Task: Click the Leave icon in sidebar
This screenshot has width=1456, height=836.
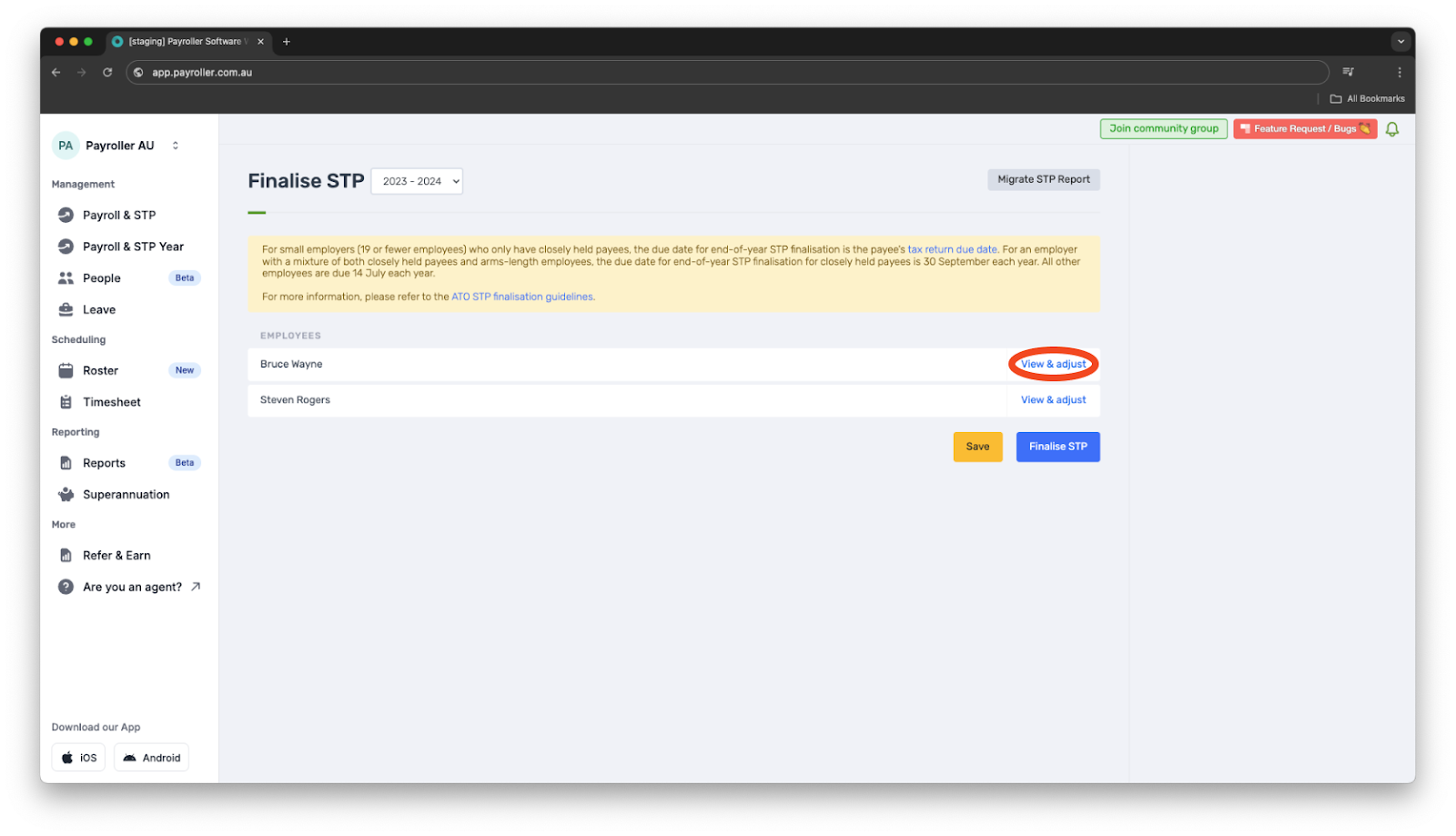Action: 65,309
